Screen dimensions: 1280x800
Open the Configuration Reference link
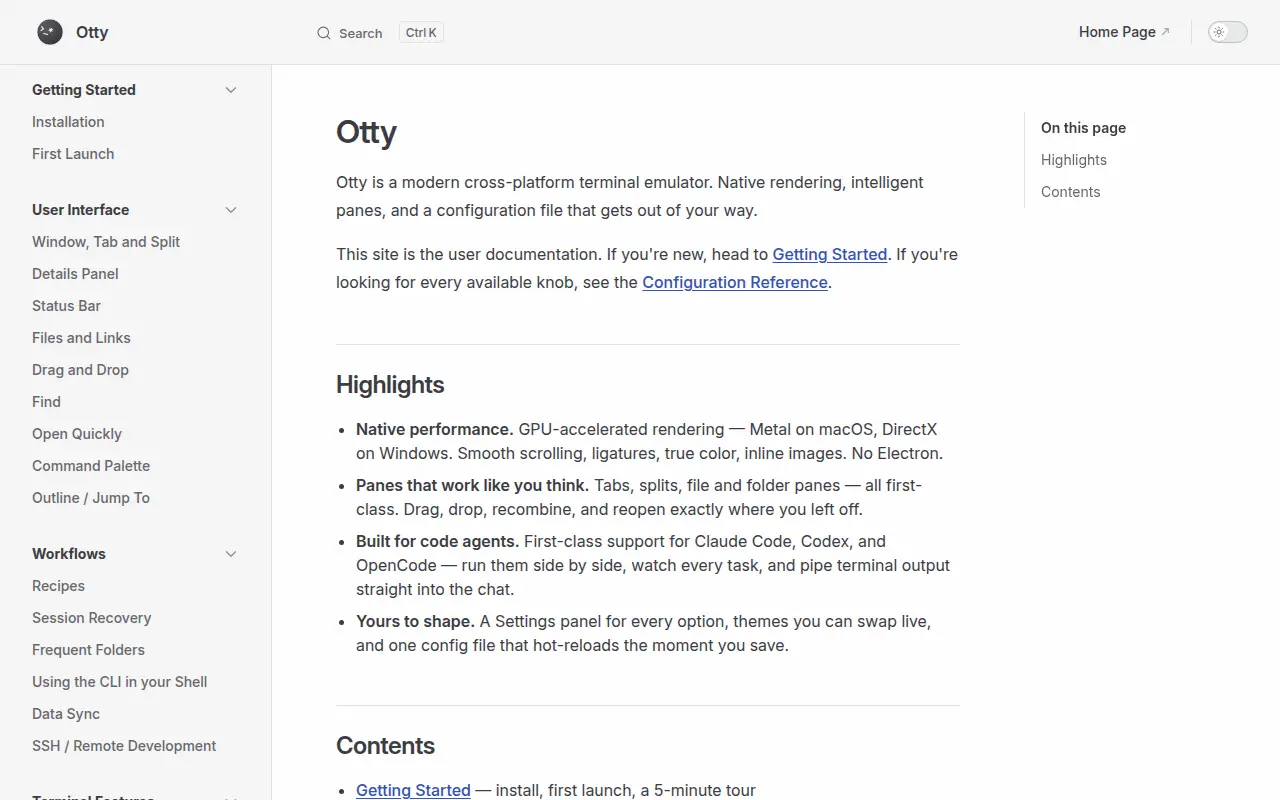click(735, 282)
